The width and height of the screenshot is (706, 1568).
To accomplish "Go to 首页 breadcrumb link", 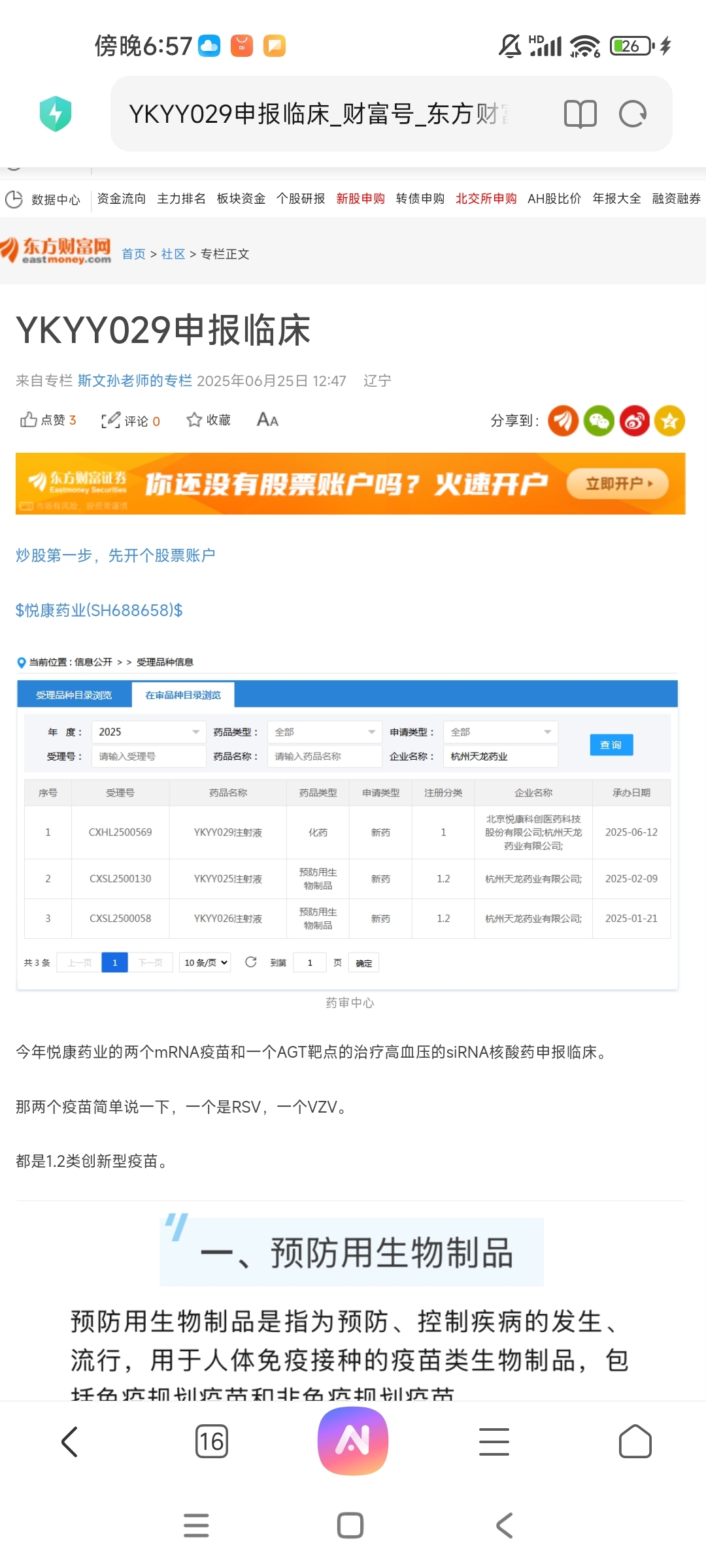I will click(134, 254).
